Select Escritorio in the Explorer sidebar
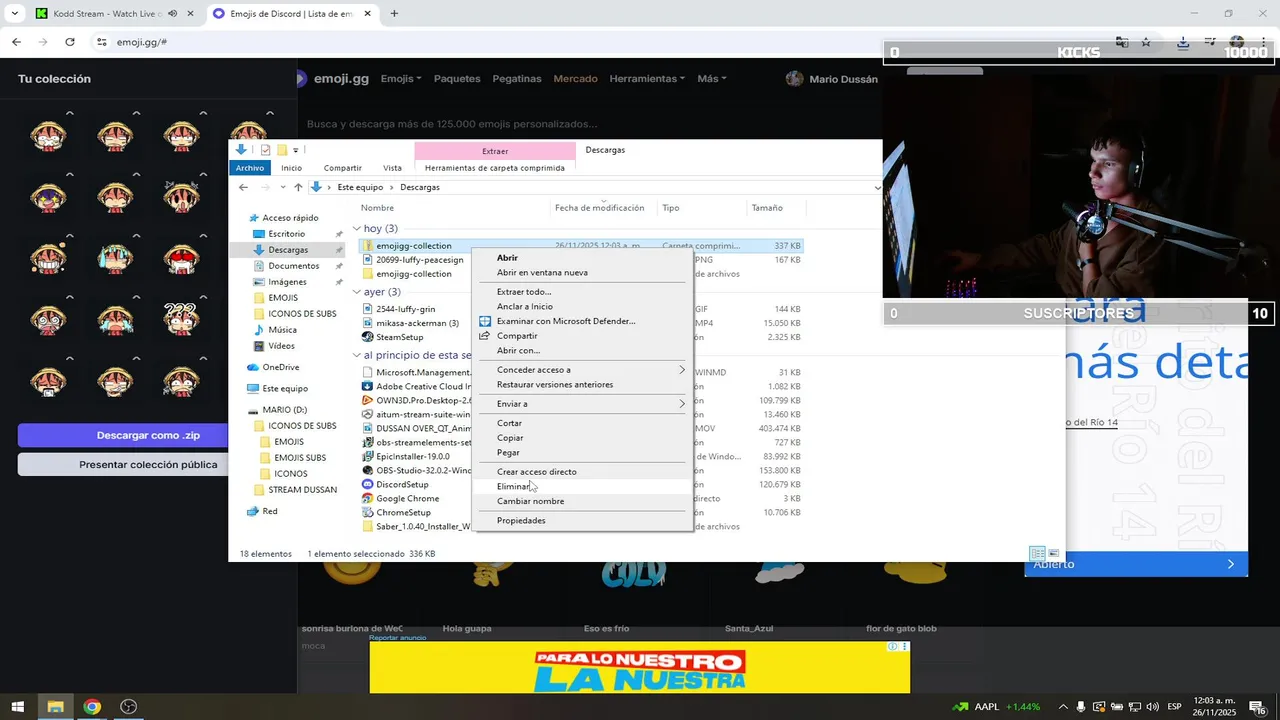1280x720 pixels. point(286,234)
